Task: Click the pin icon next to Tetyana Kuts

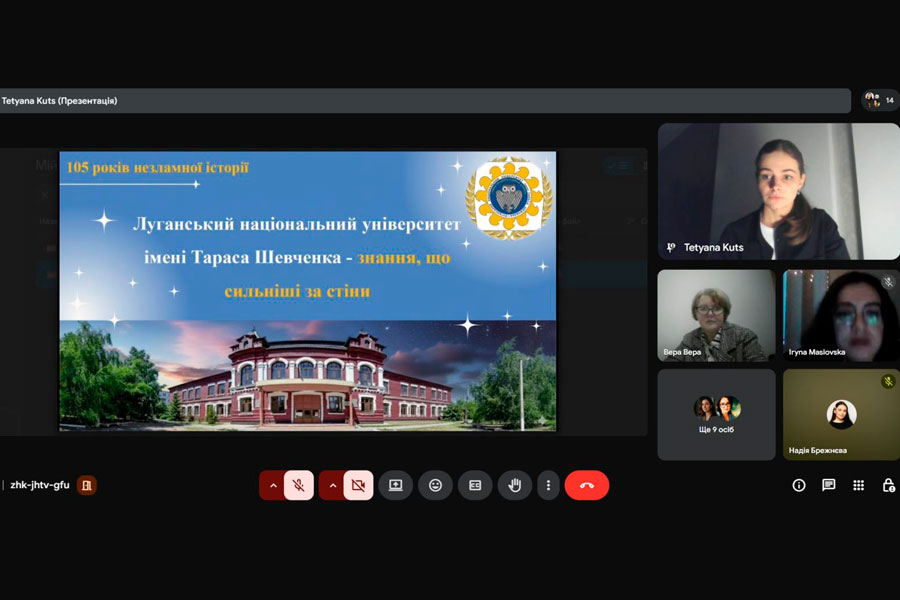Action: [670, 247]
